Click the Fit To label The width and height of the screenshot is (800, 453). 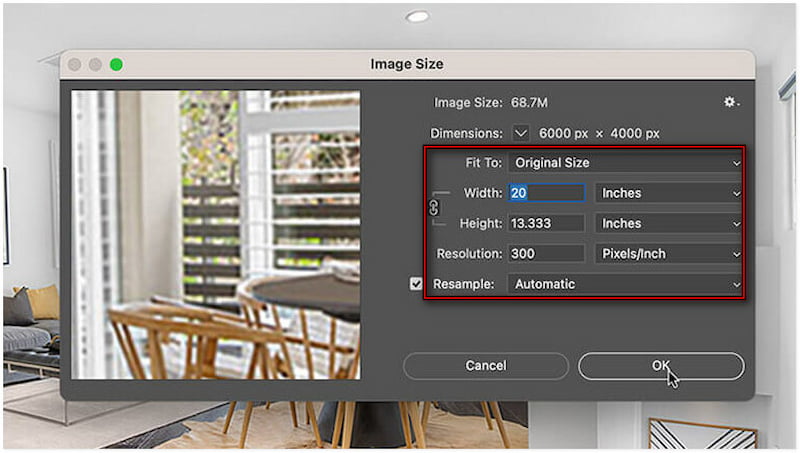(484, 163)
